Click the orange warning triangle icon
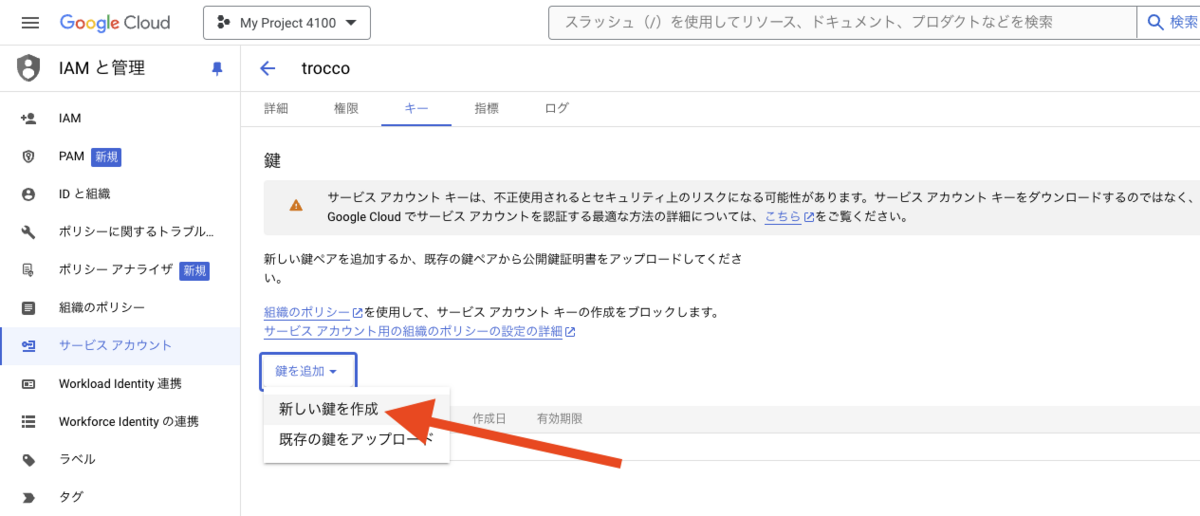 [296, 206]
